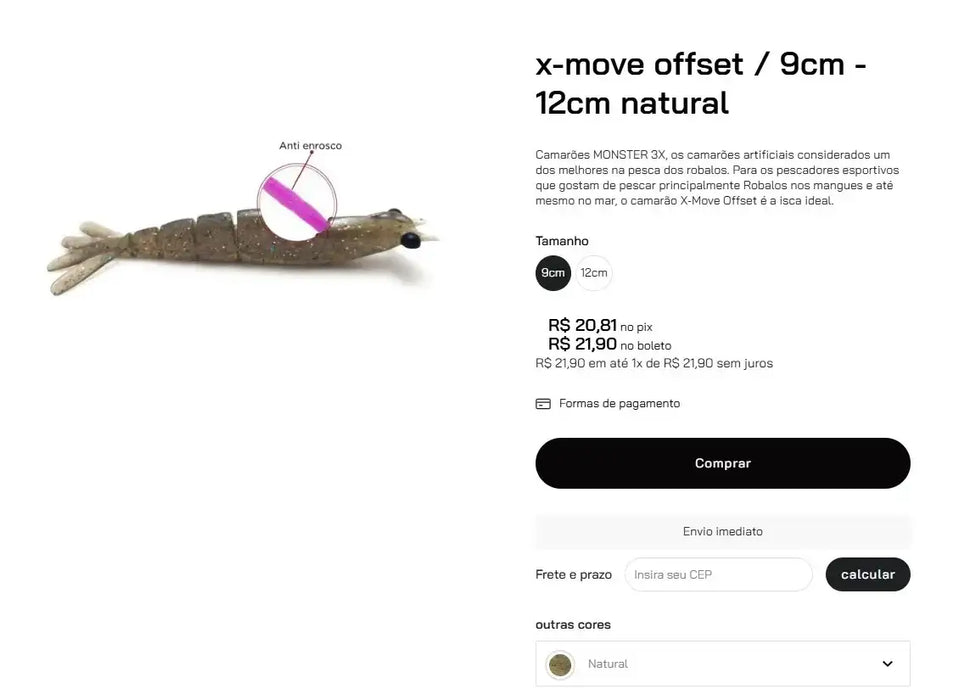Image resolution: width=971 pixels, height=700 pixels.
Task: Click the calcular shipping button
Action: click(x=867, y=574)
